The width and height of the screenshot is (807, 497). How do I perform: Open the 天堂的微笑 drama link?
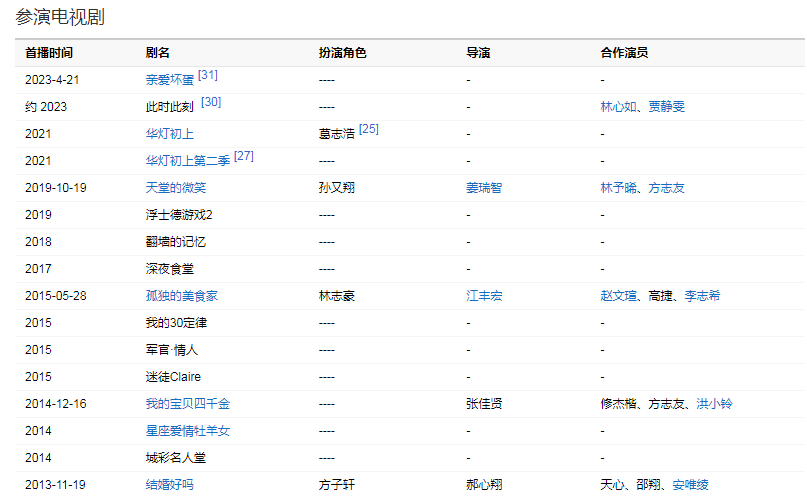click(x=176, y=188)
